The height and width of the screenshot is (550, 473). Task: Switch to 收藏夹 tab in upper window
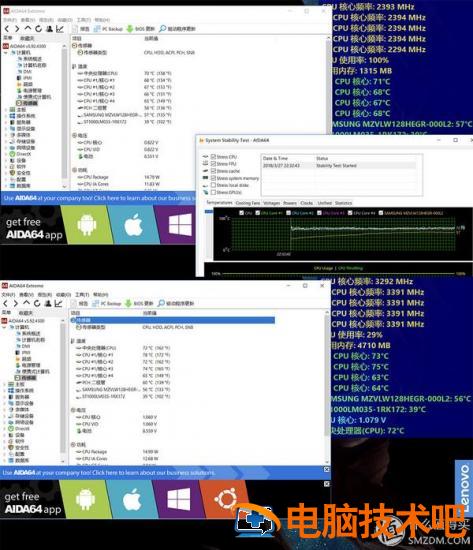[x=27, y=38]
